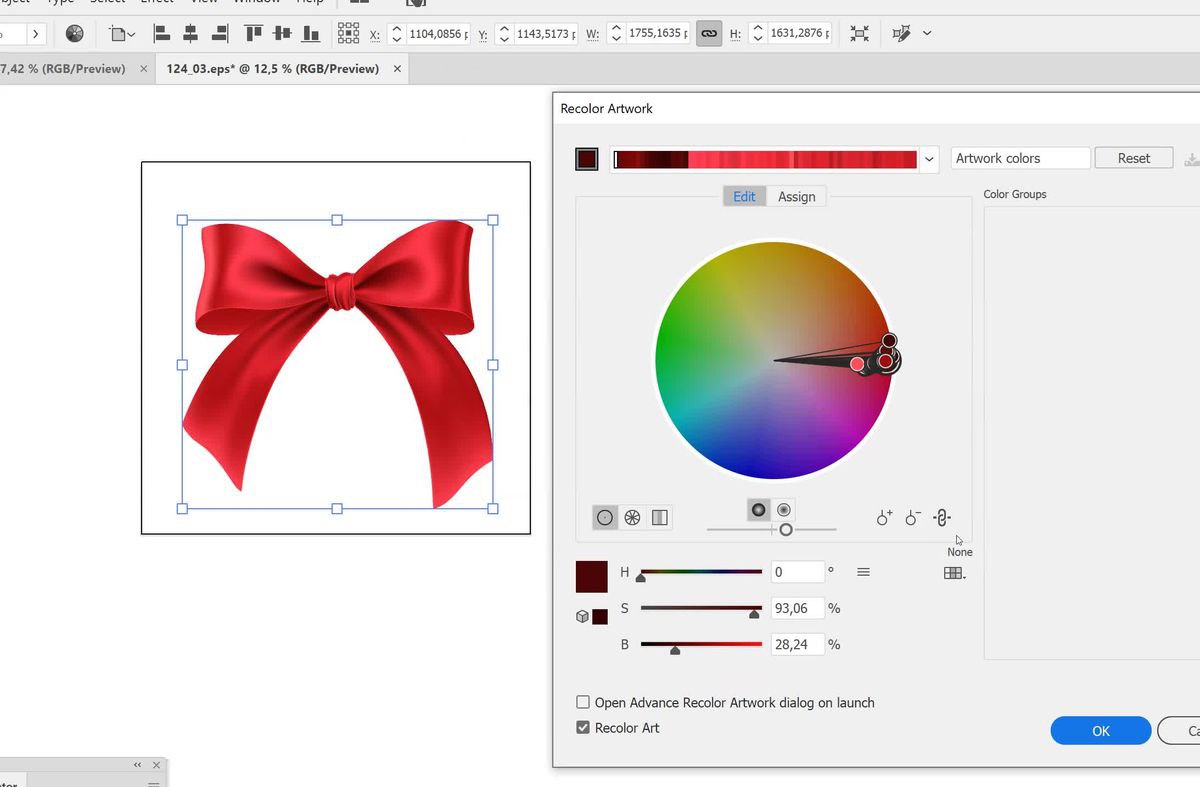Click the Remove Color tool icon

pos(912,517)
